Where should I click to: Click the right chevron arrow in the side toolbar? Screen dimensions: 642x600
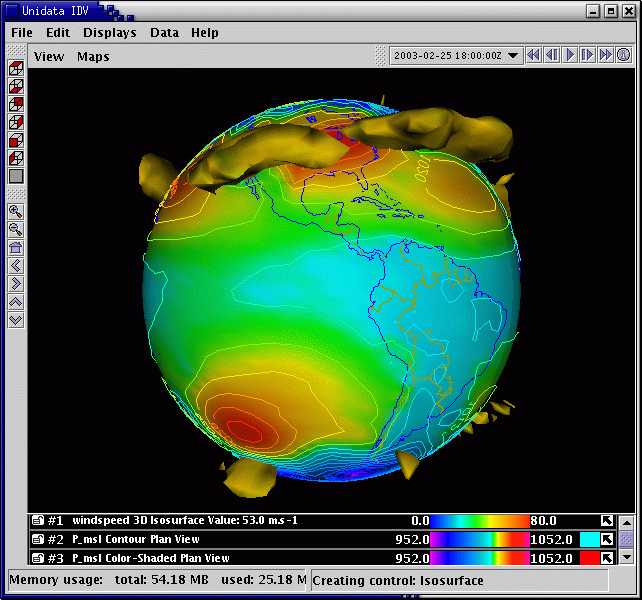15,283
